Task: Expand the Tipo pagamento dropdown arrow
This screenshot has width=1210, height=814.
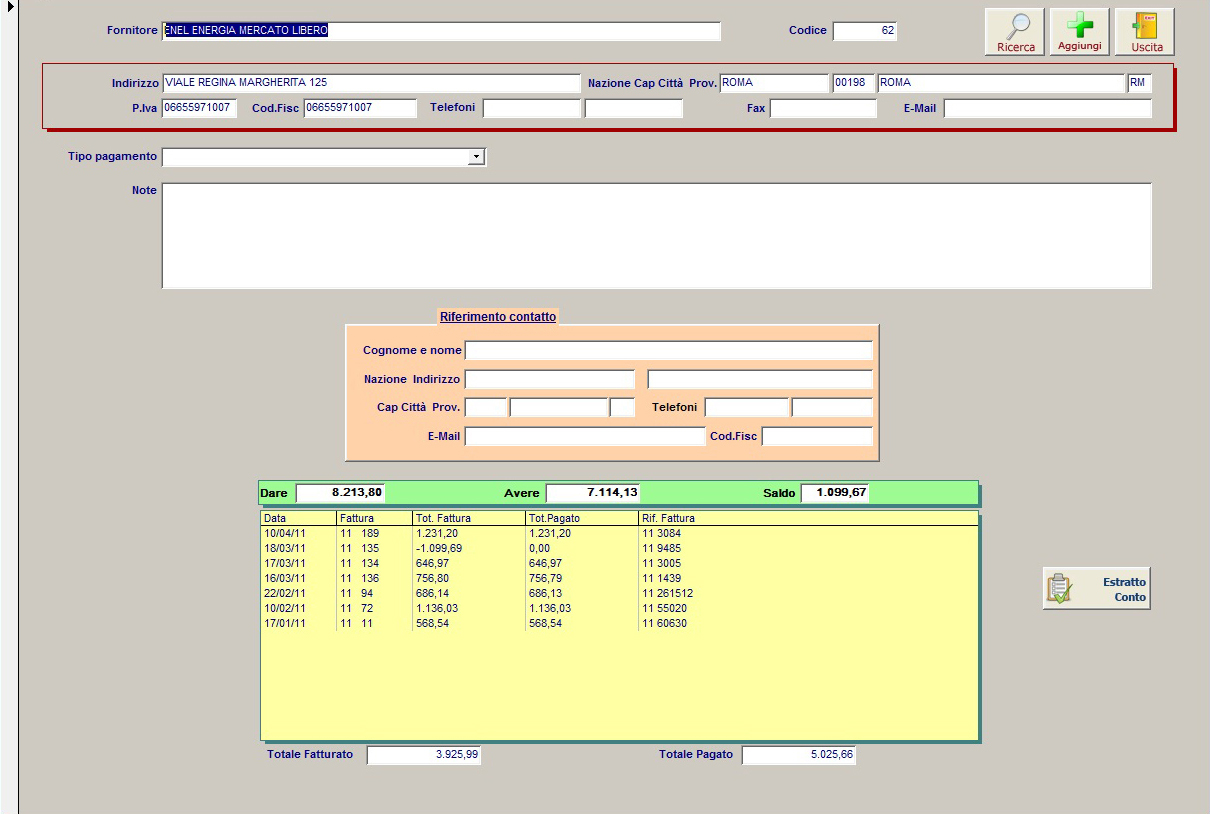Action: 476,157
